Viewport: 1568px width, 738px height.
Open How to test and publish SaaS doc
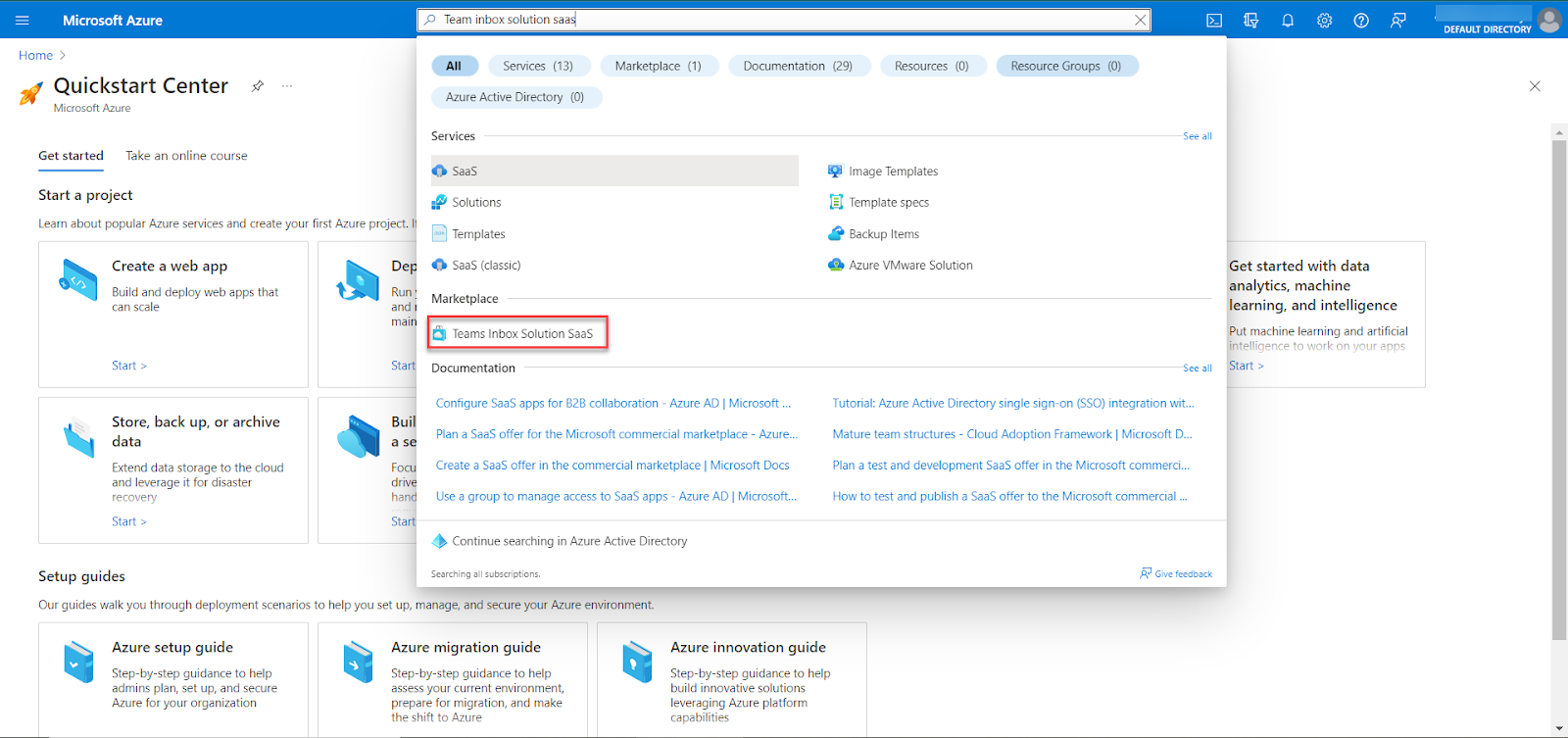point(1009,497)
